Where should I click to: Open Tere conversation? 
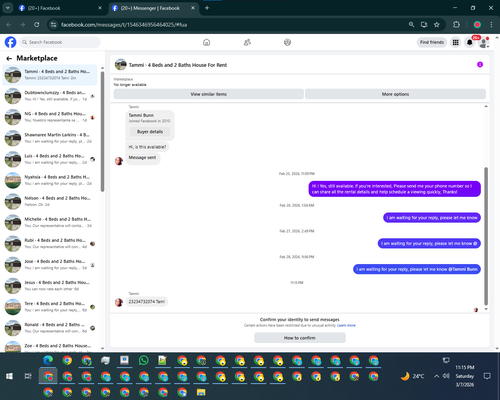click(x=50, y=307)
